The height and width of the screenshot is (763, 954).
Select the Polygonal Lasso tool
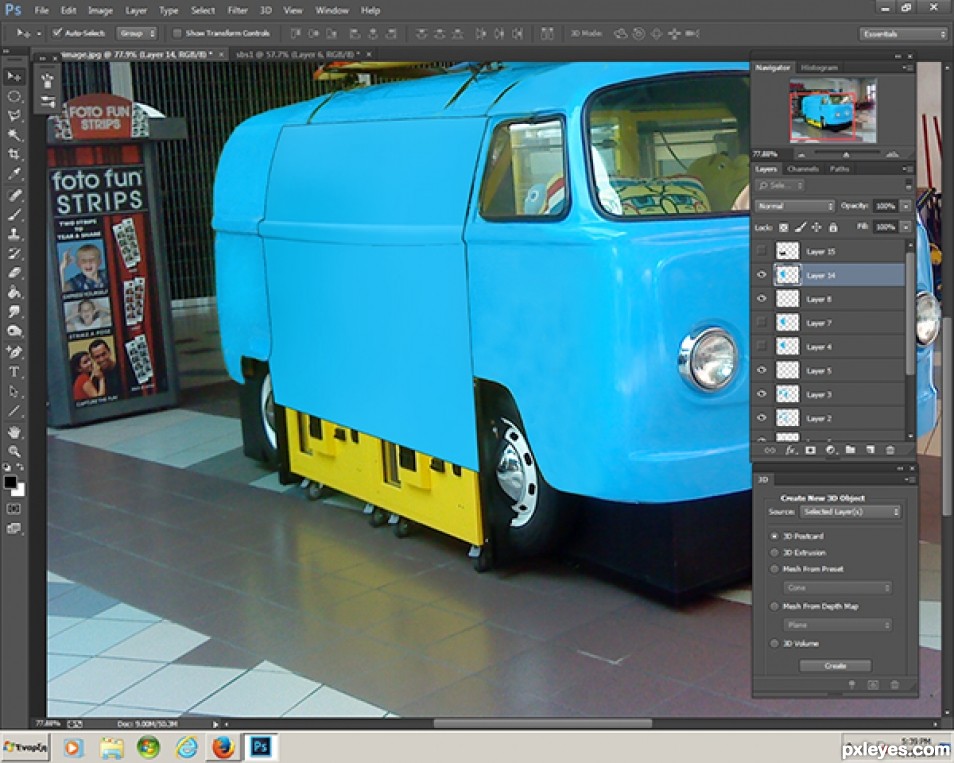coord(13,116)
